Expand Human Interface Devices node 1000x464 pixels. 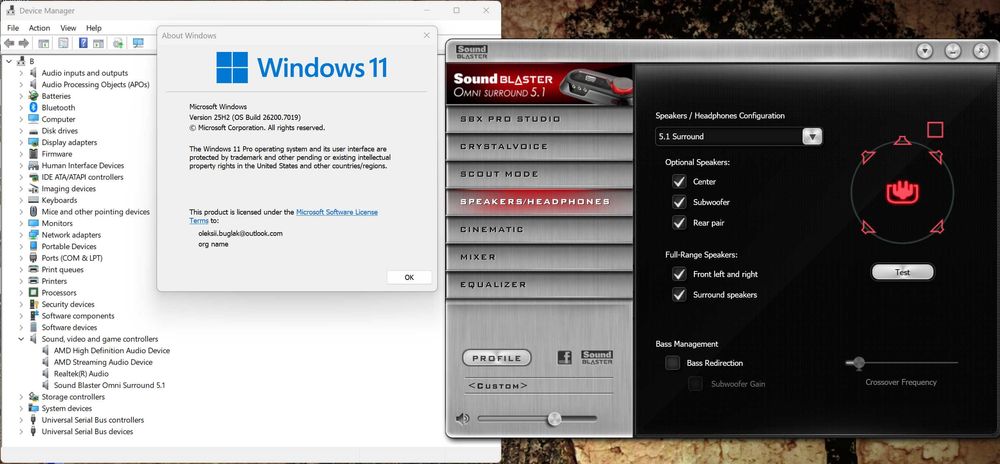(x=20, y=166)
